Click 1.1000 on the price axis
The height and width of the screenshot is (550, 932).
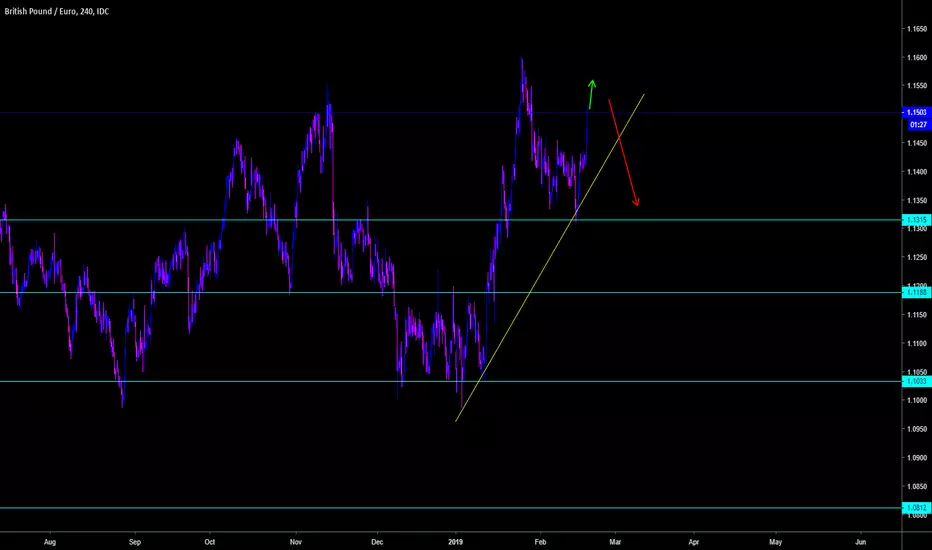click(x=917, y=400)
